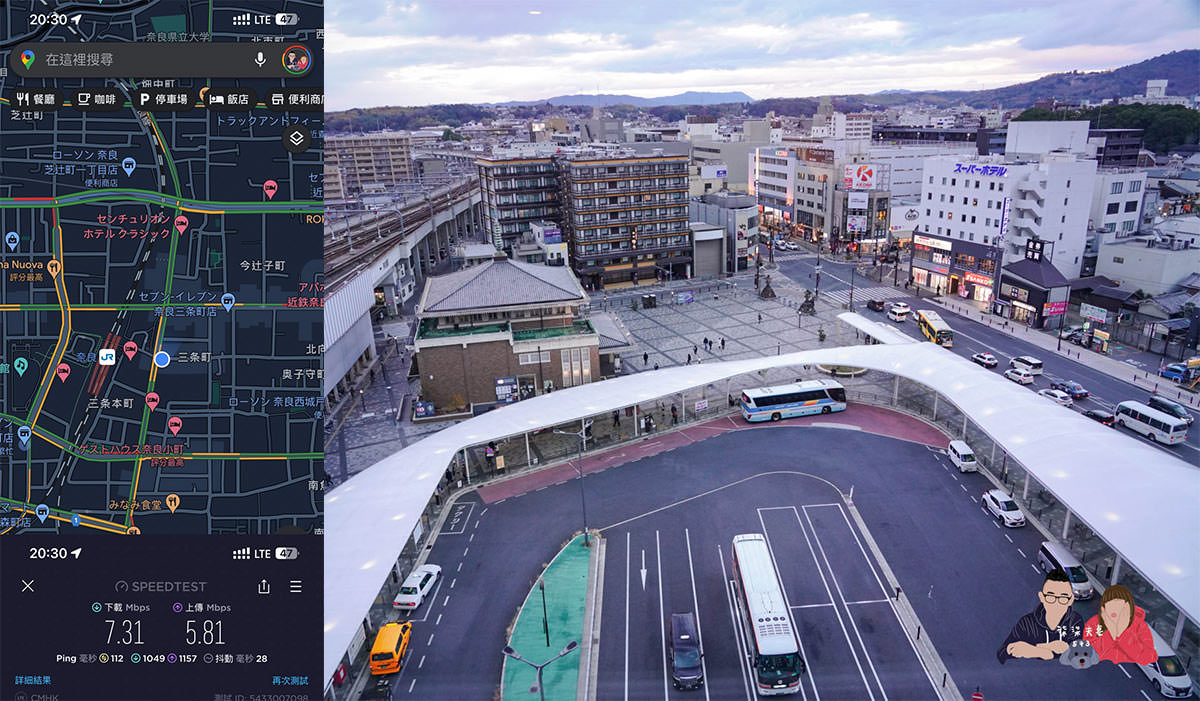Tap the センチュリオンホテル クラシック hotel pin
The image size is (1200, 701).
tap(181, 224)
